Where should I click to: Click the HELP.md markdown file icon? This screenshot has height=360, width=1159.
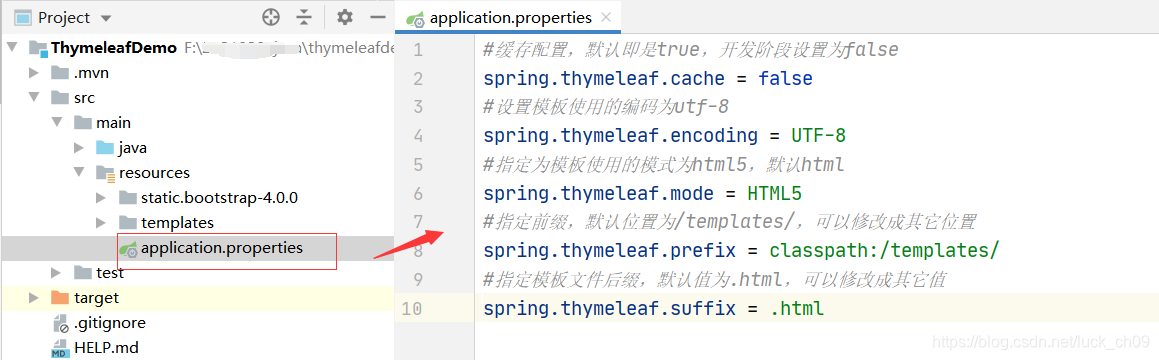pyautogui.click(x=60, y=348)
